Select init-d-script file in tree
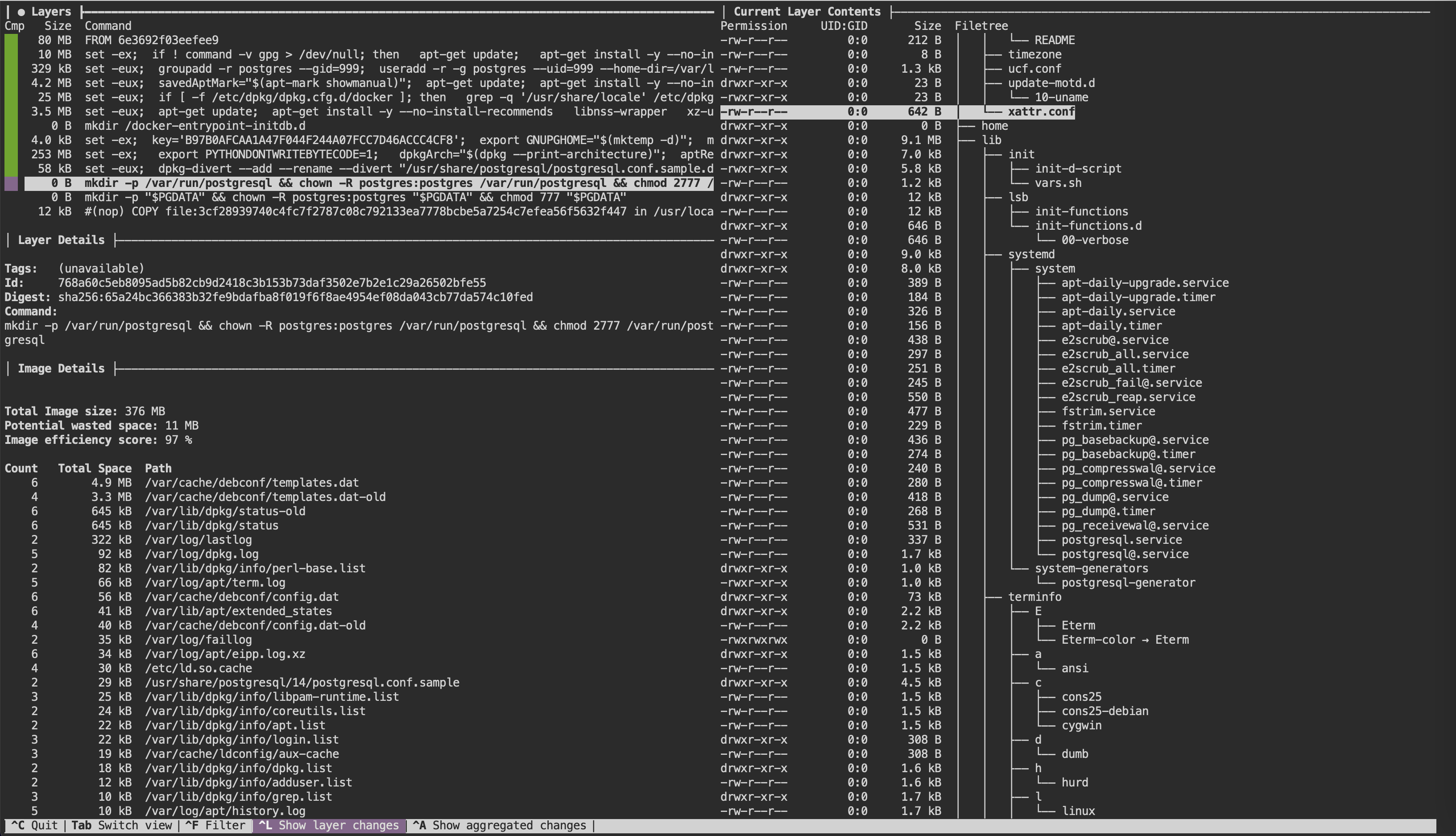The image size is (1456, 836). click(x=1078, y=169)
